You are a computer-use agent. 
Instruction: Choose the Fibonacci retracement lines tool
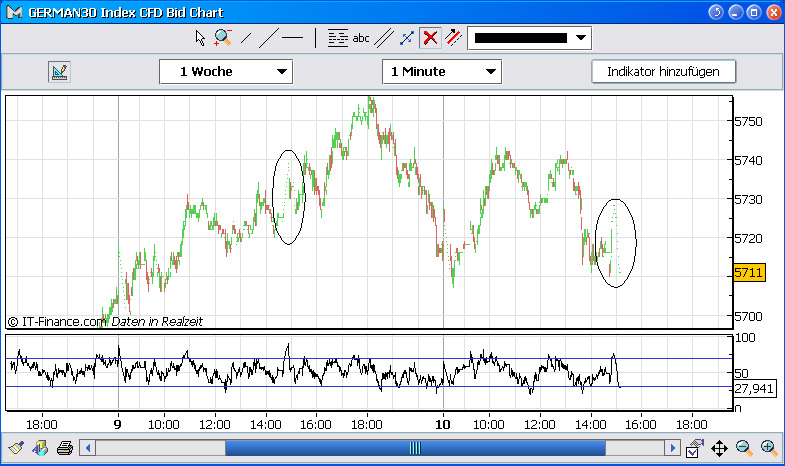338,38
